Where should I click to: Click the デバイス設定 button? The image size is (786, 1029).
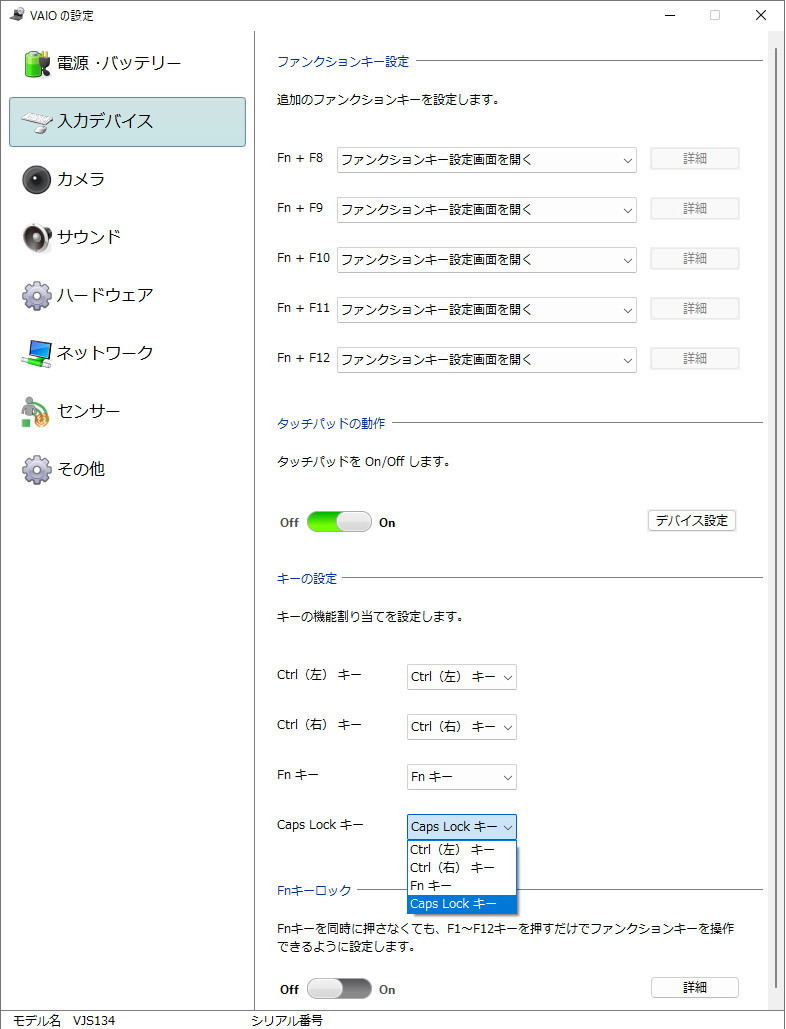coord(692,521)
